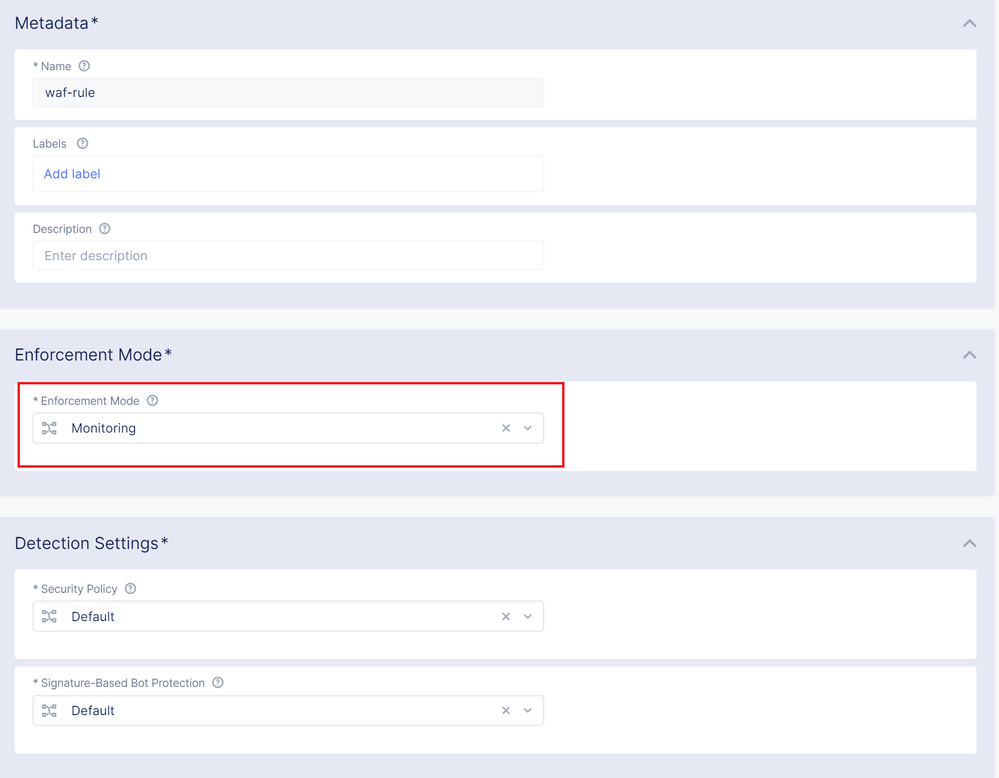
Task: Collapse the Metadata section
Action: click(x=969, y=23)
